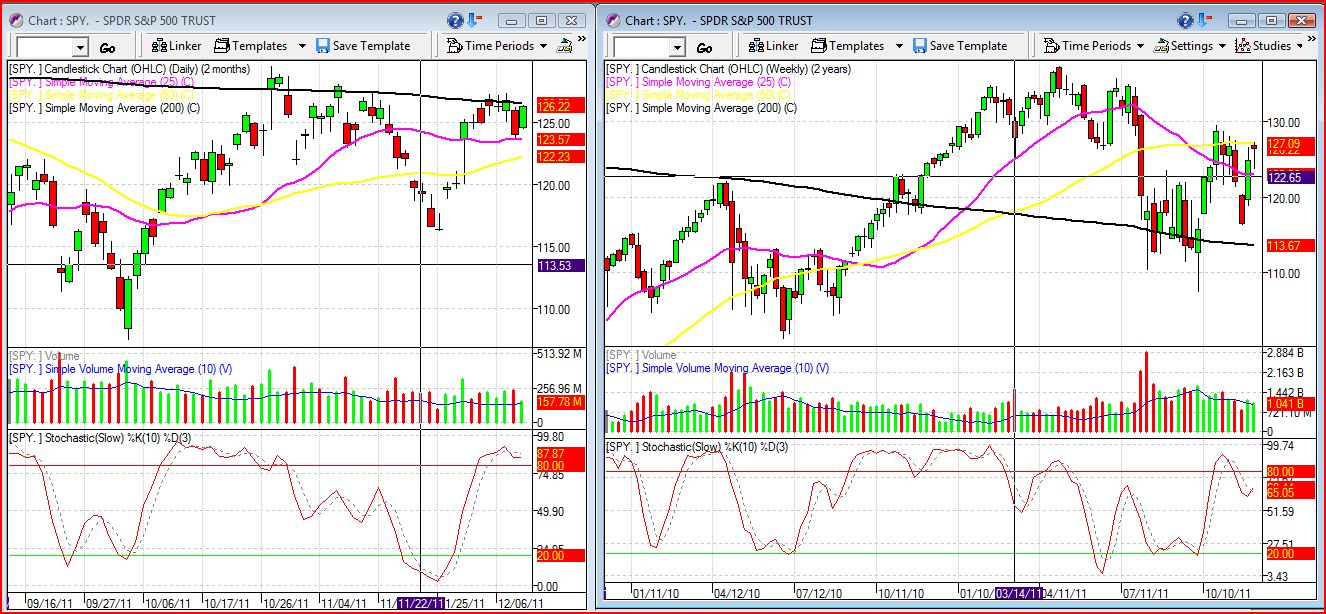The image size is (1326, 614).
Task: Click the app icon in daily chart title bar
Action: point(17,20)
